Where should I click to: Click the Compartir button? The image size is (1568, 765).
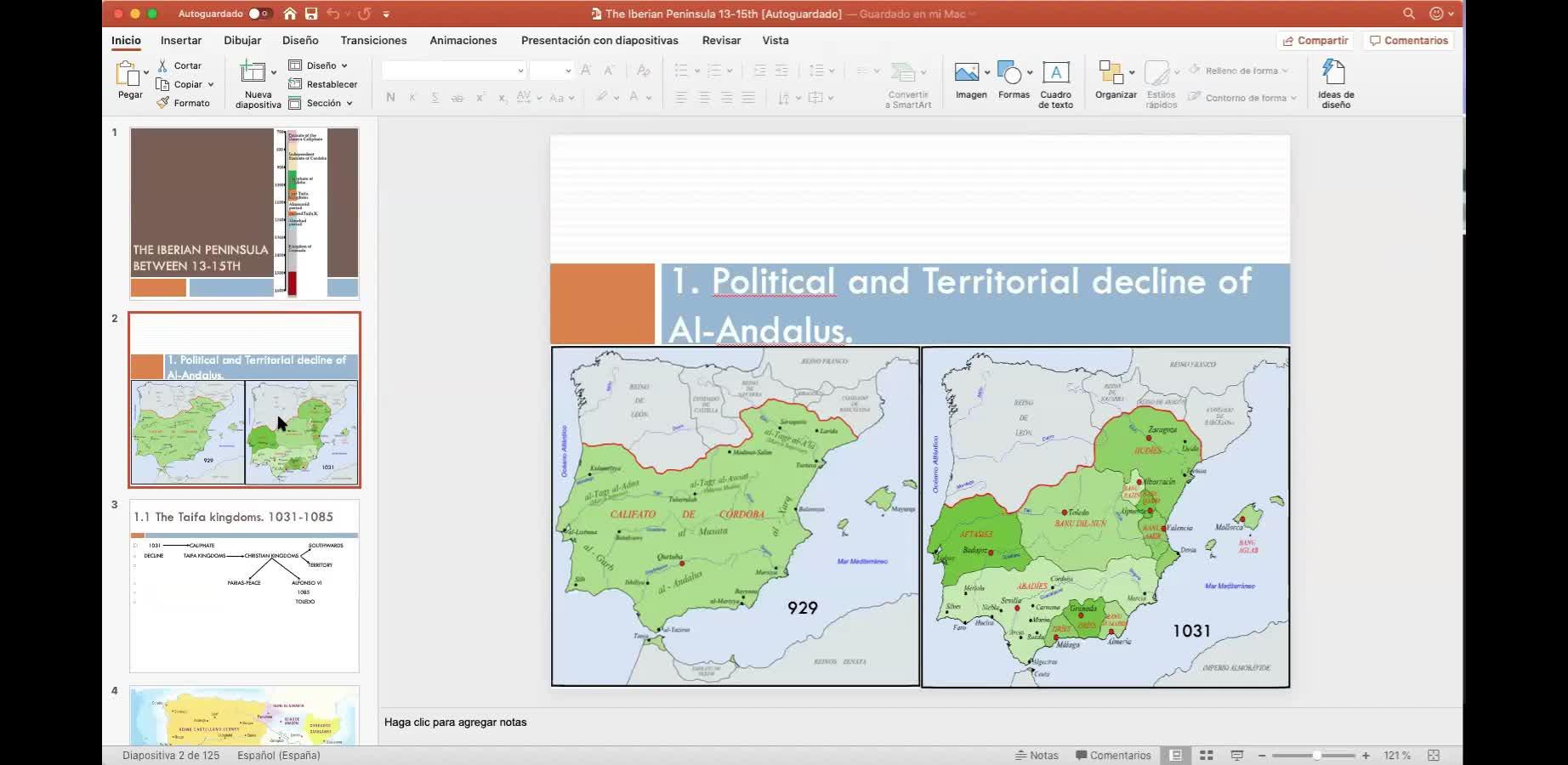coord(1315,40)
